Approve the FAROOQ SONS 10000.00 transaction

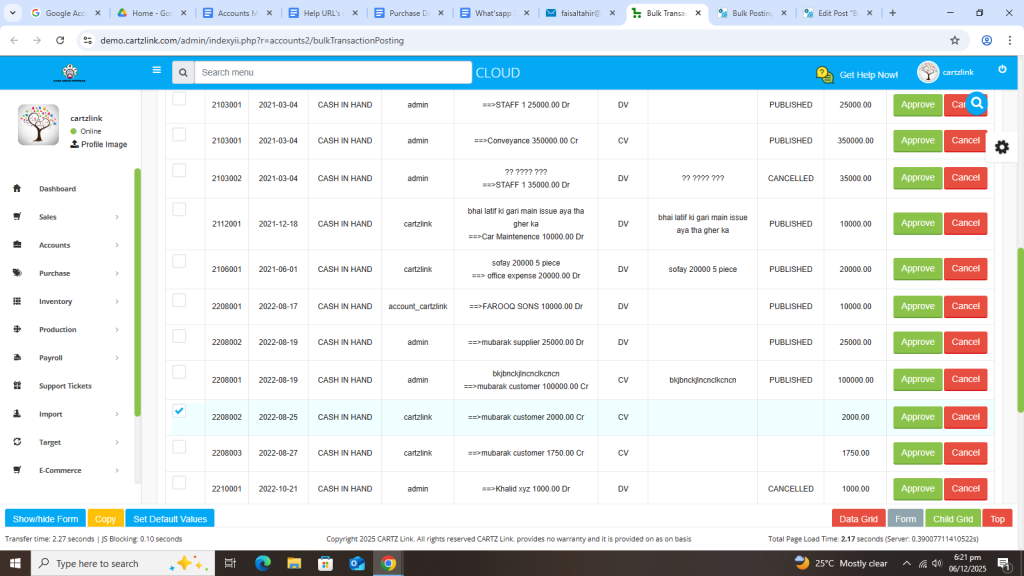point(917,305)
